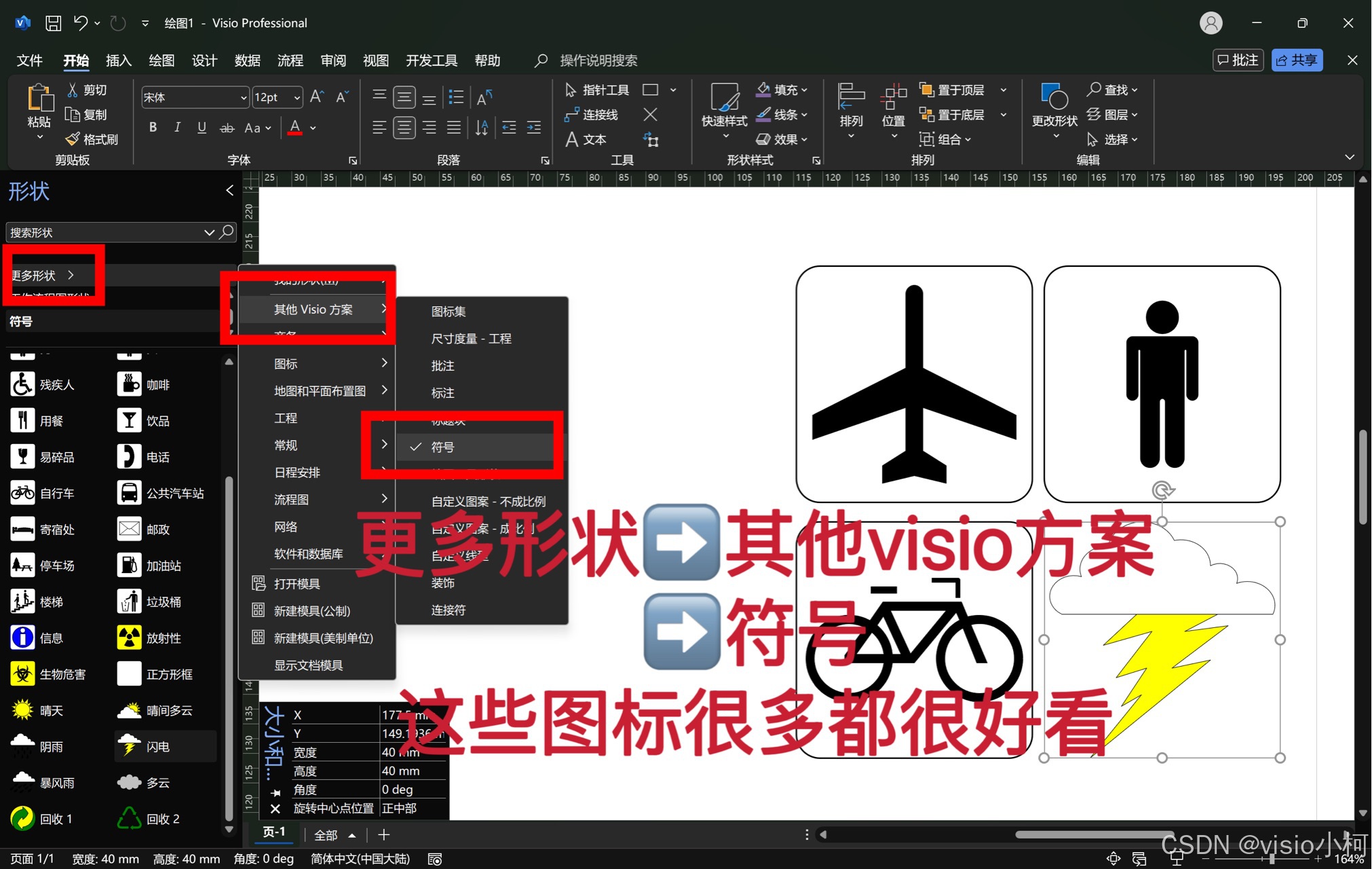Click the Bring to Front (置于顶层) icon
This screenshot has width=1372, height=869.
pos(926,90)
